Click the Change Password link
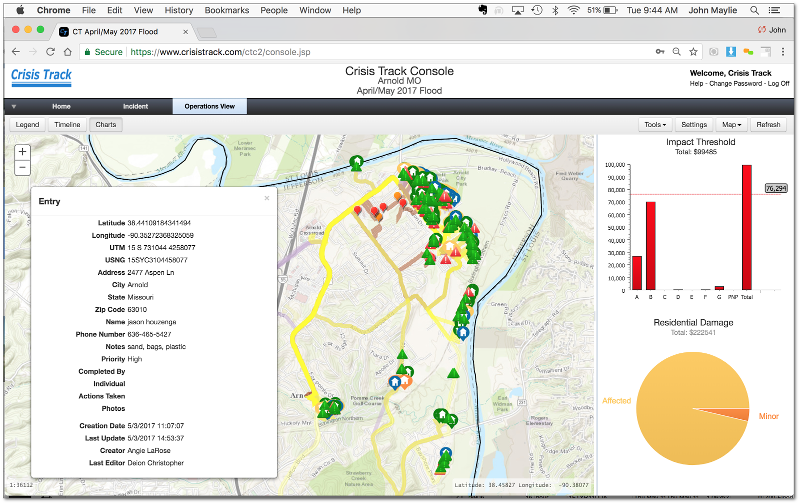This screenshot has width=800, height=504. [x=735, y=84]
